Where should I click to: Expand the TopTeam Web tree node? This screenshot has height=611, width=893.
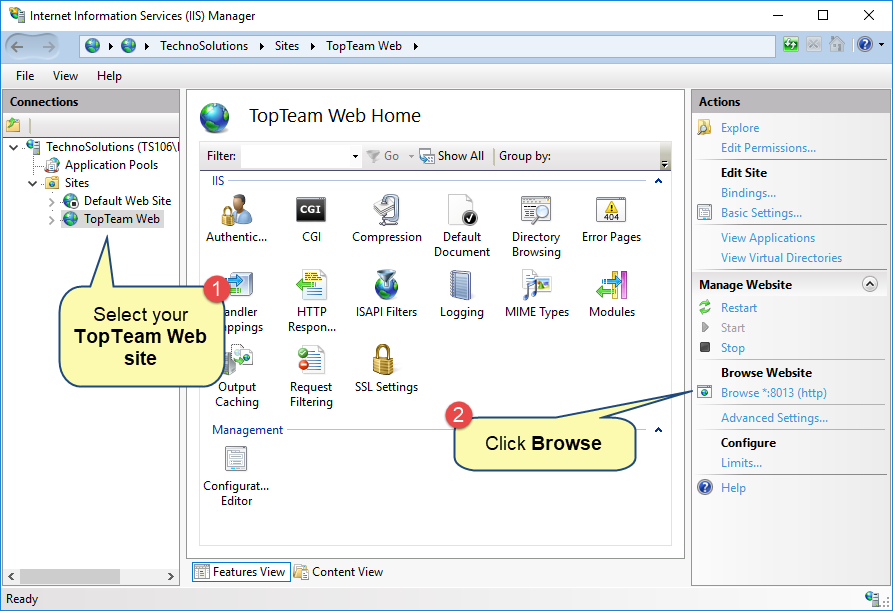[x=51, y=220]
